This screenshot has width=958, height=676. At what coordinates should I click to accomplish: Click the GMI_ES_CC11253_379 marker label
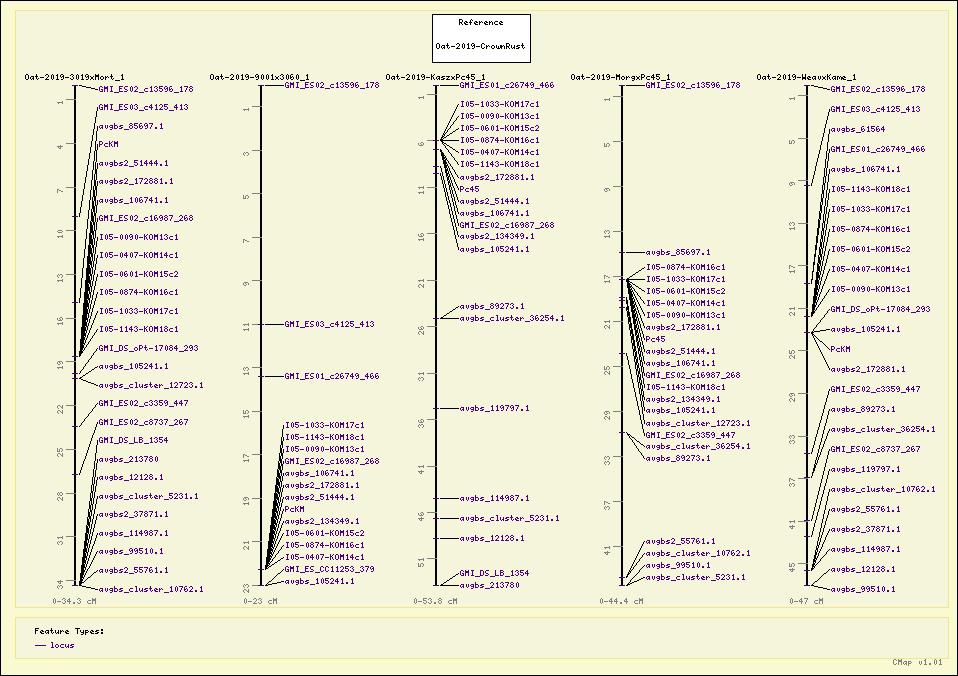click(x=329, y=569)
